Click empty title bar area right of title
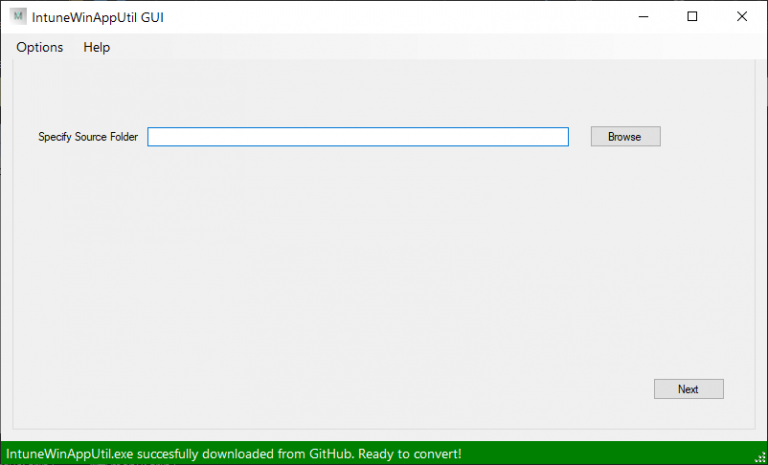 [x=400, y=17]
